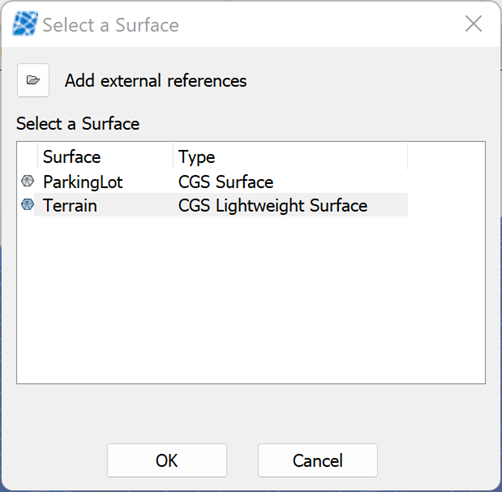This screenshot has width=502, height=492.
Task: Click the folder icon for external references
Action: point(33,80)
